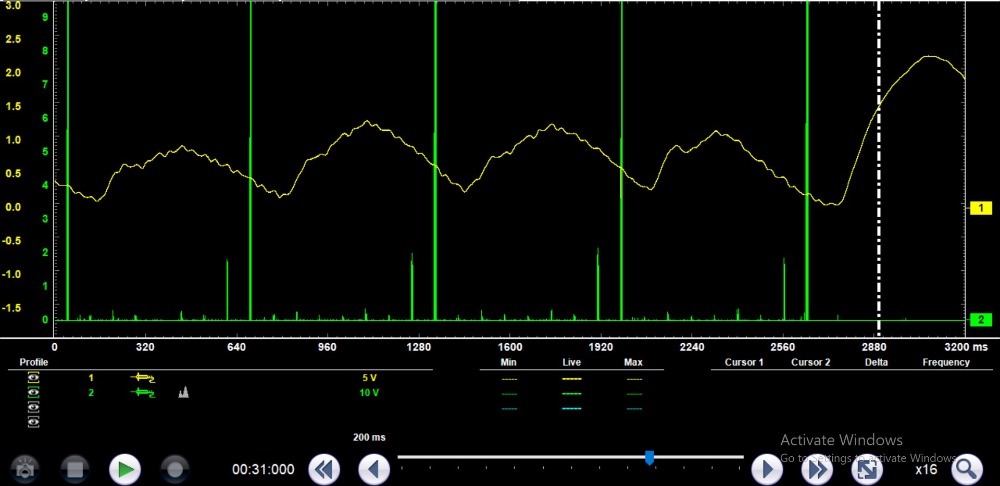Toggle the third channel eye icon
The image size is (1000, 486).
pos(35,407)
